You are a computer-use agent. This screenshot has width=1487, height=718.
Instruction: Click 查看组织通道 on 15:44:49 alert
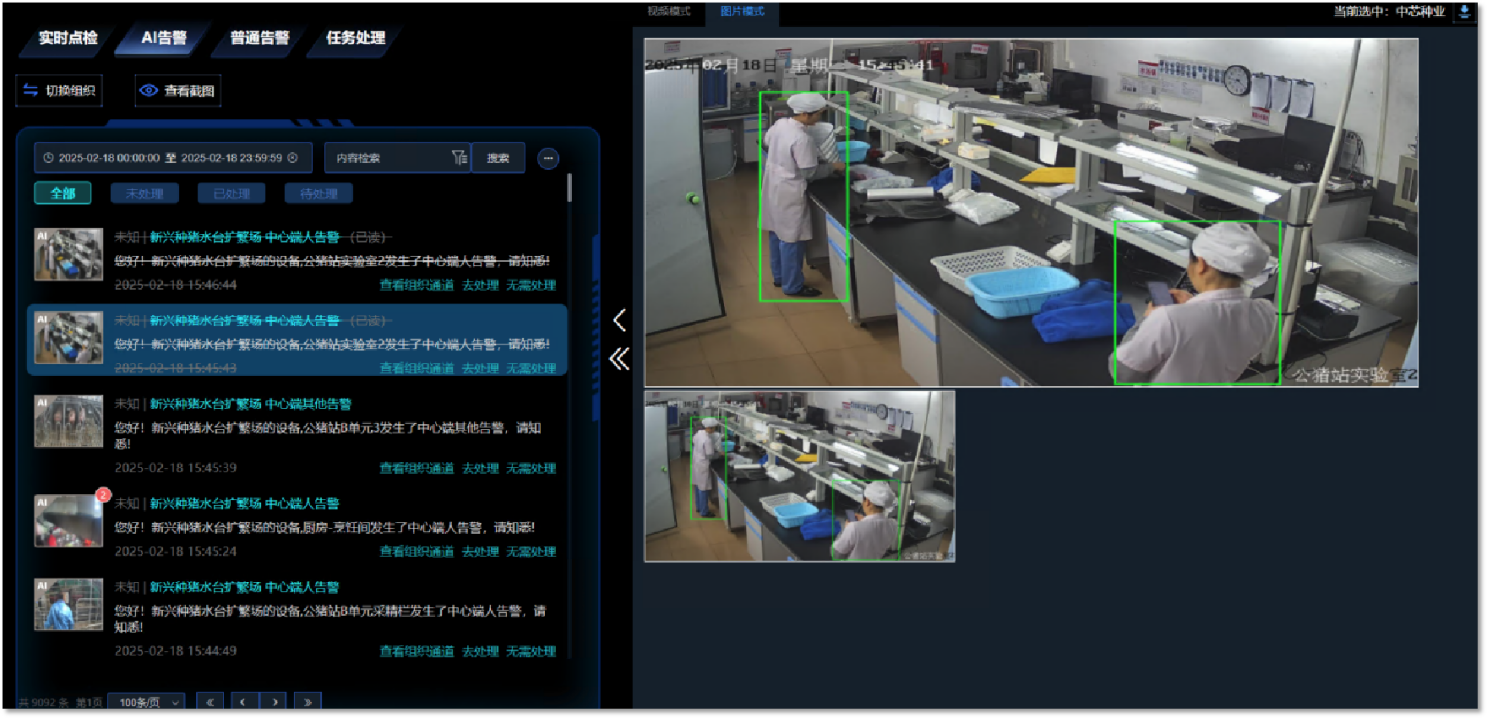pyautogui.click(x=417, y=651)
